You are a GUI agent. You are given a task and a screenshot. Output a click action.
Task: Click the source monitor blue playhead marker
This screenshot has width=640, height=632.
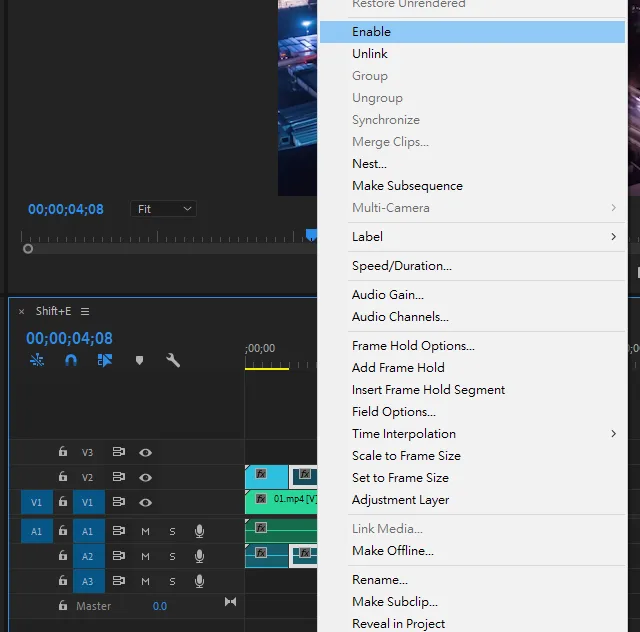[311, 235]
